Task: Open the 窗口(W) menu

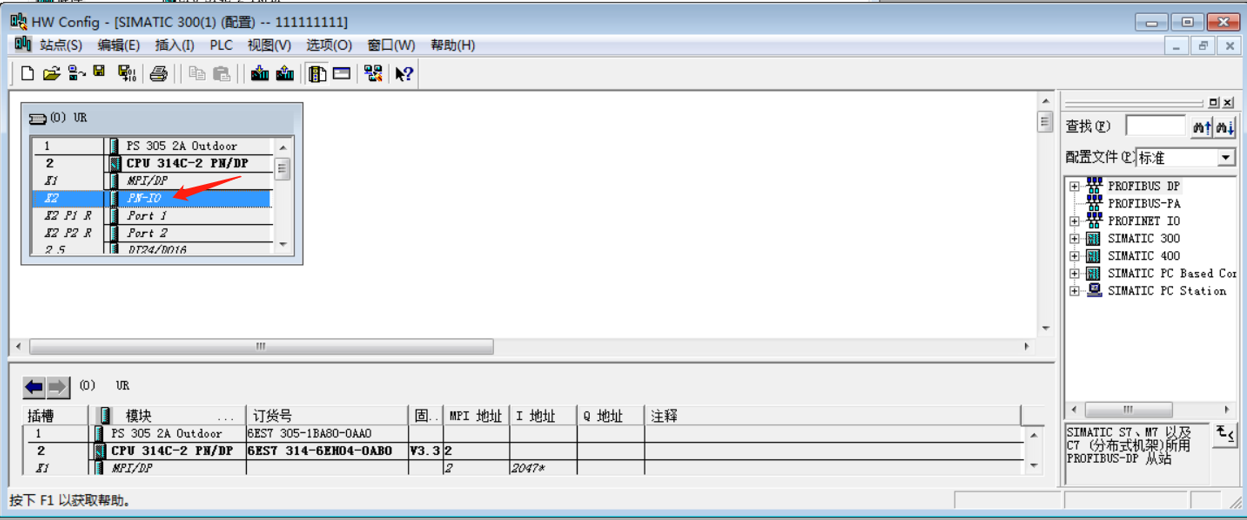Action: pos(391,45)
